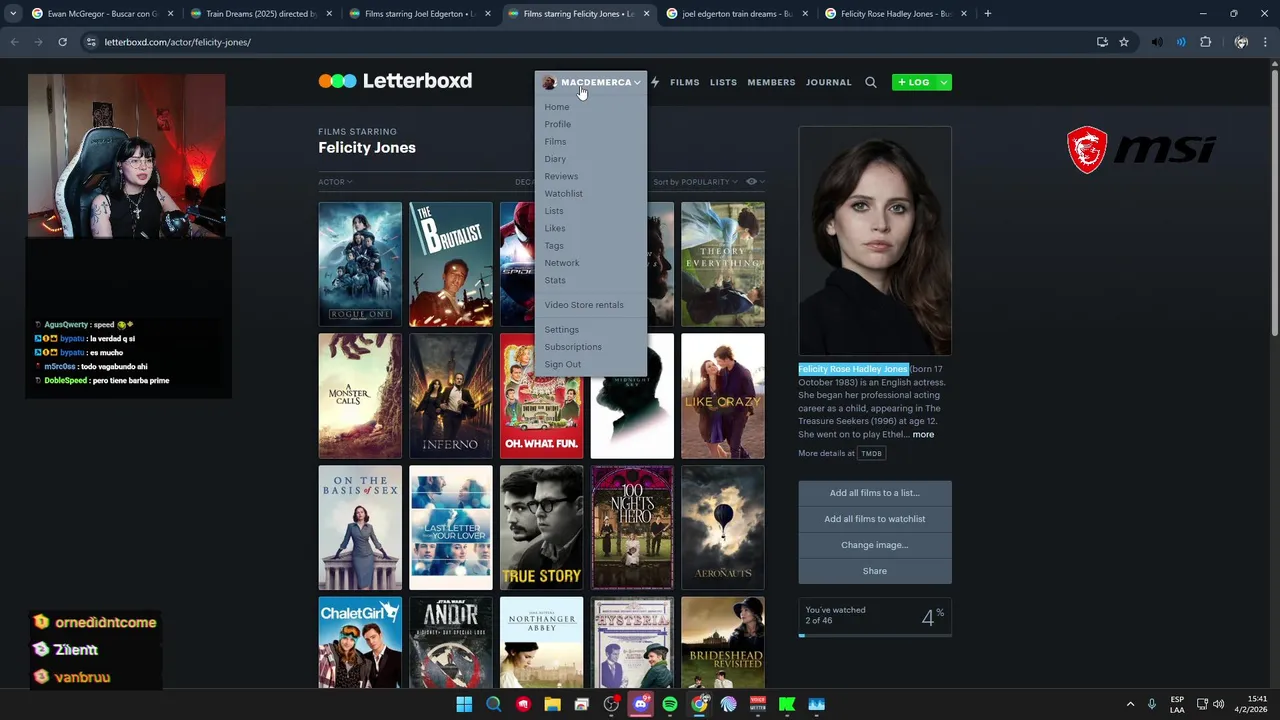Click the microphone tray icon

(x=1152, y=704)
